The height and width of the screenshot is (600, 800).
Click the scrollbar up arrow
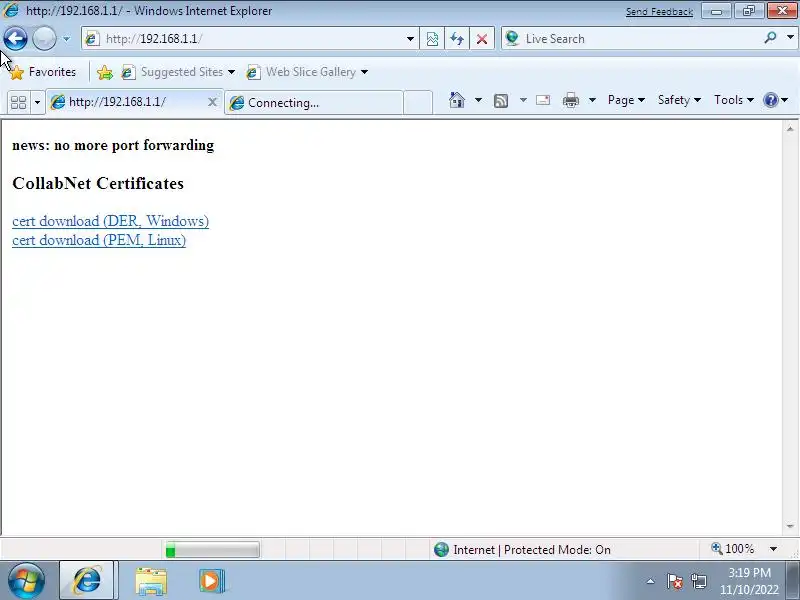pos(790,129)
